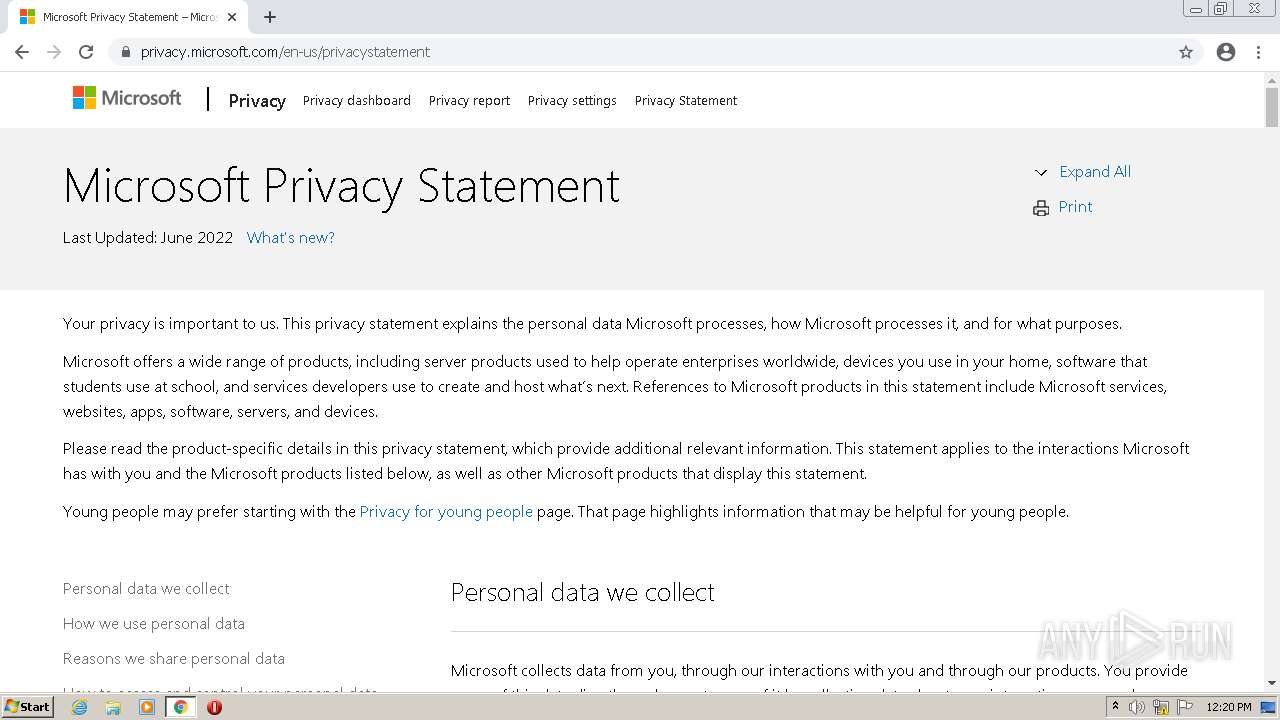Click the Microsoft logo
Screen dimensions: 1280x720
click(x=127, y=98)
